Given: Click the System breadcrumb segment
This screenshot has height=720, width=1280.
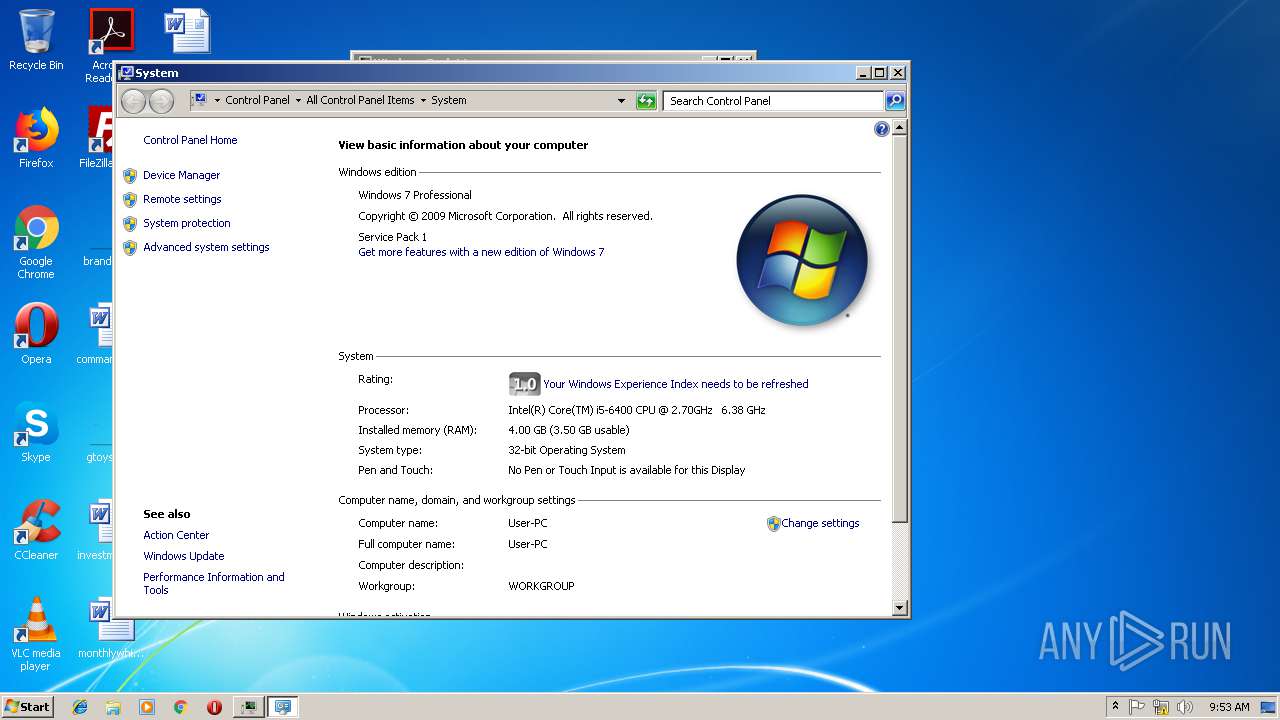Looking at the screenshot, I should click(x=449, y=100).
